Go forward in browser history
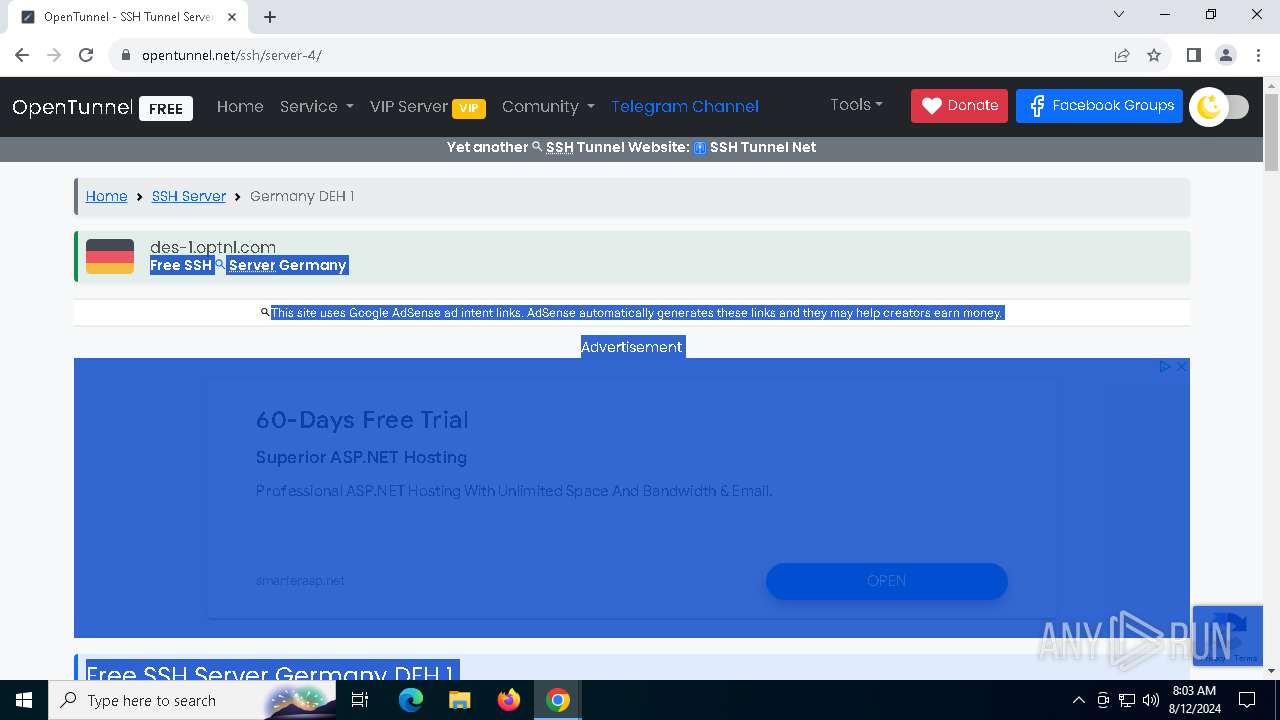Image resolution: width=1280 pixels, height=720 pixels. (x=54, y=55)
